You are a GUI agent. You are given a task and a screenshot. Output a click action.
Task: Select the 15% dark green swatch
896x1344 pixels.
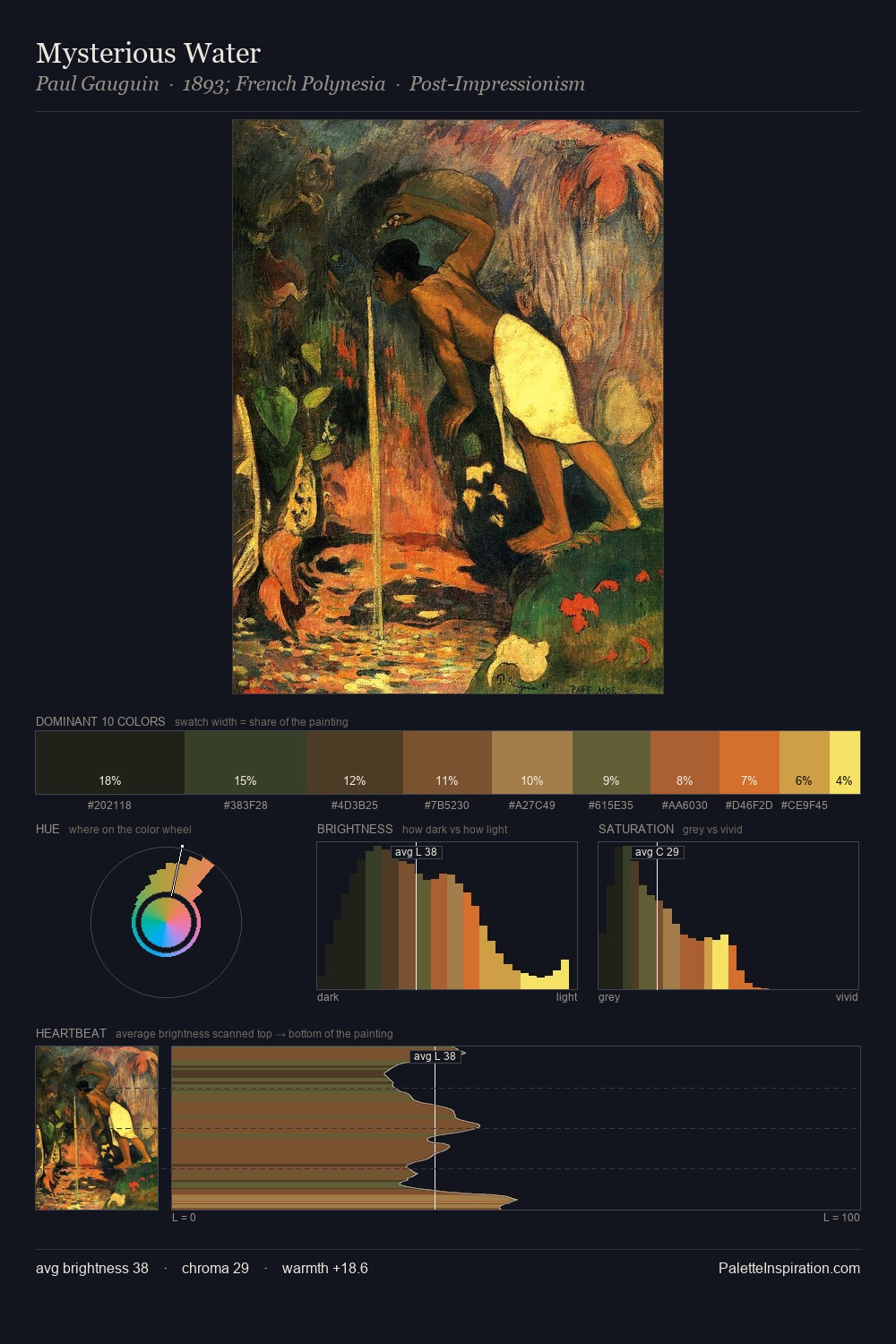coord(246,762)
